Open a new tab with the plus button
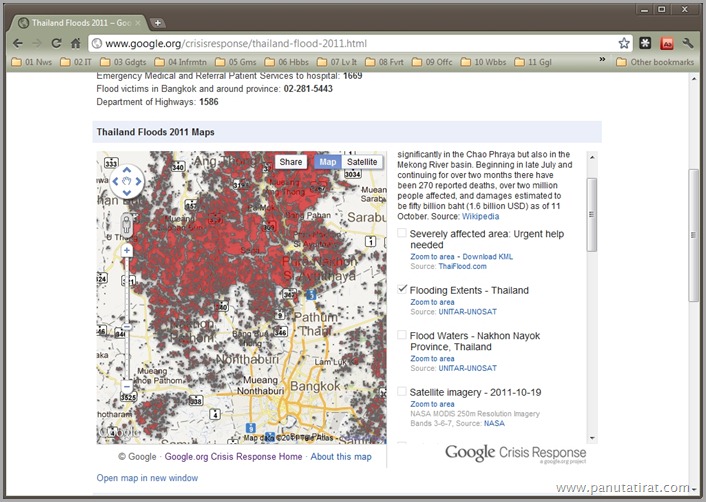Viewport: 706px width, 502px height. 157,23
